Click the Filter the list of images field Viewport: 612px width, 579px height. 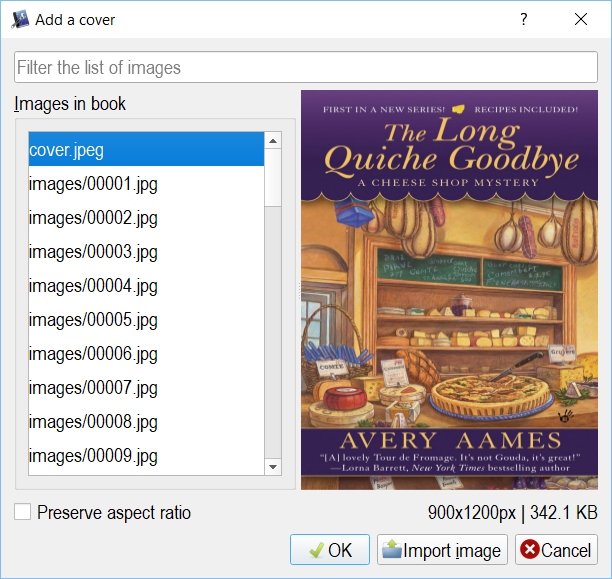coord(306,67)
